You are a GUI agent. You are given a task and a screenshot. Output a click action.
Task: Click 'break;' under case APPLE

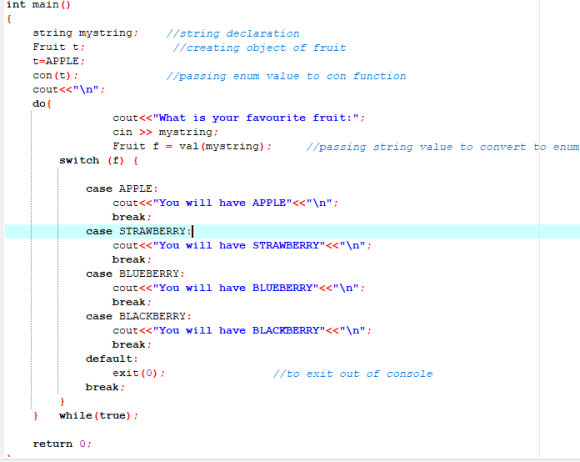(x=132, y=217)
